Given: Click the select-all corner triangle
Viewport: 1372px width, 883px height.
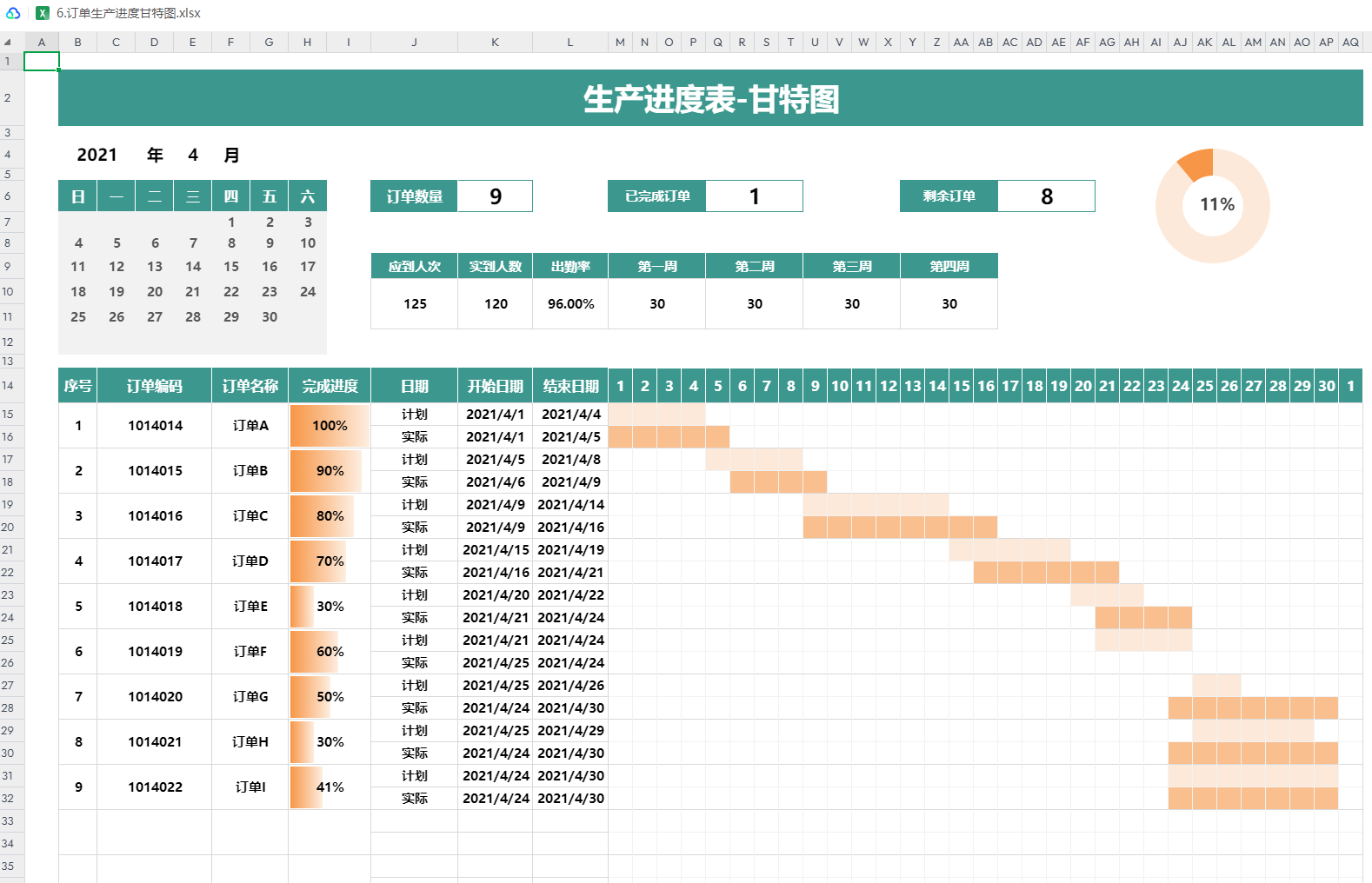Looking at the screenshot, I should click(x=8, y=42).
